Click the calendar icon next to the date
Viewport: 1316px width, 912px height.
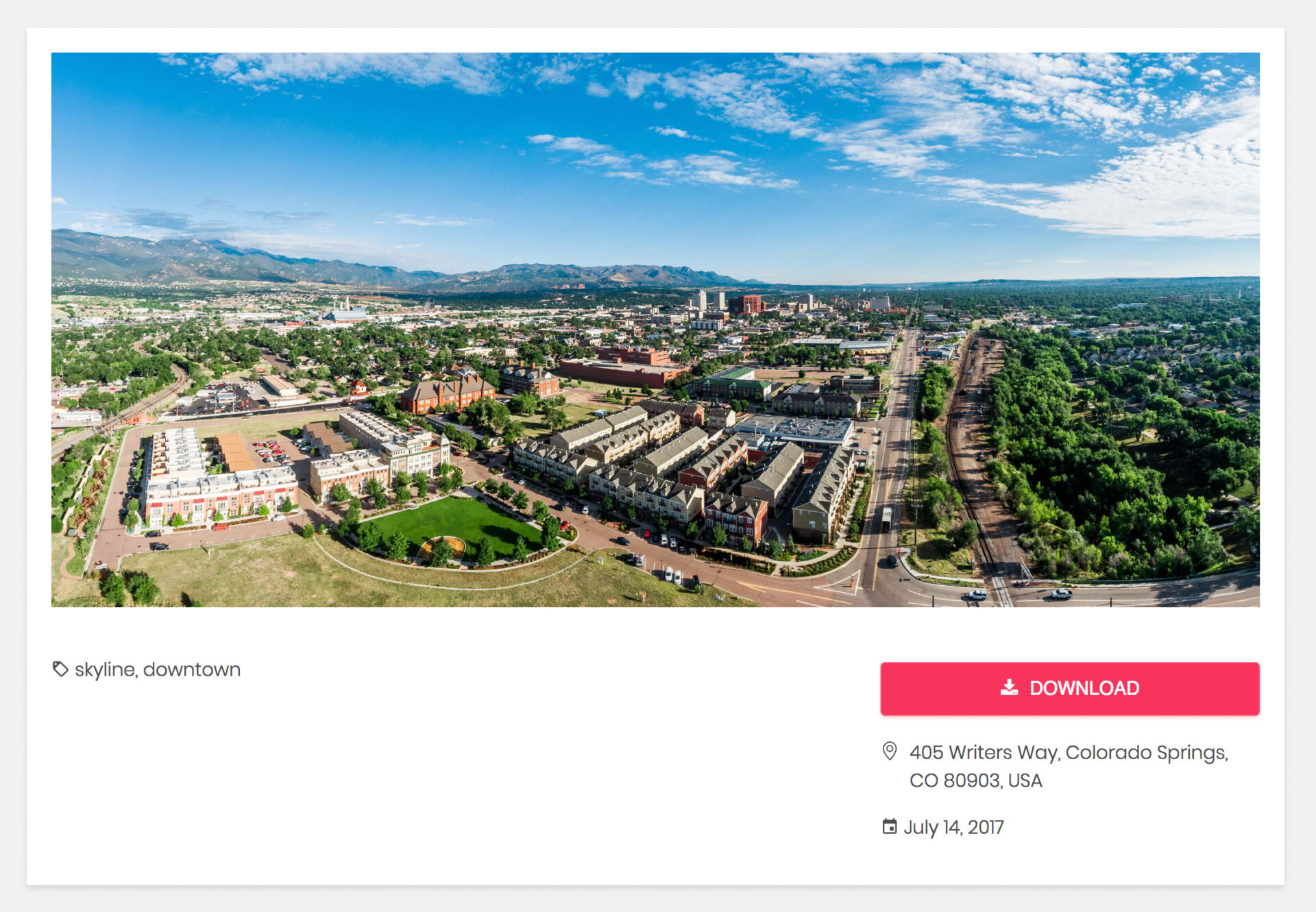tap(889, 826)
